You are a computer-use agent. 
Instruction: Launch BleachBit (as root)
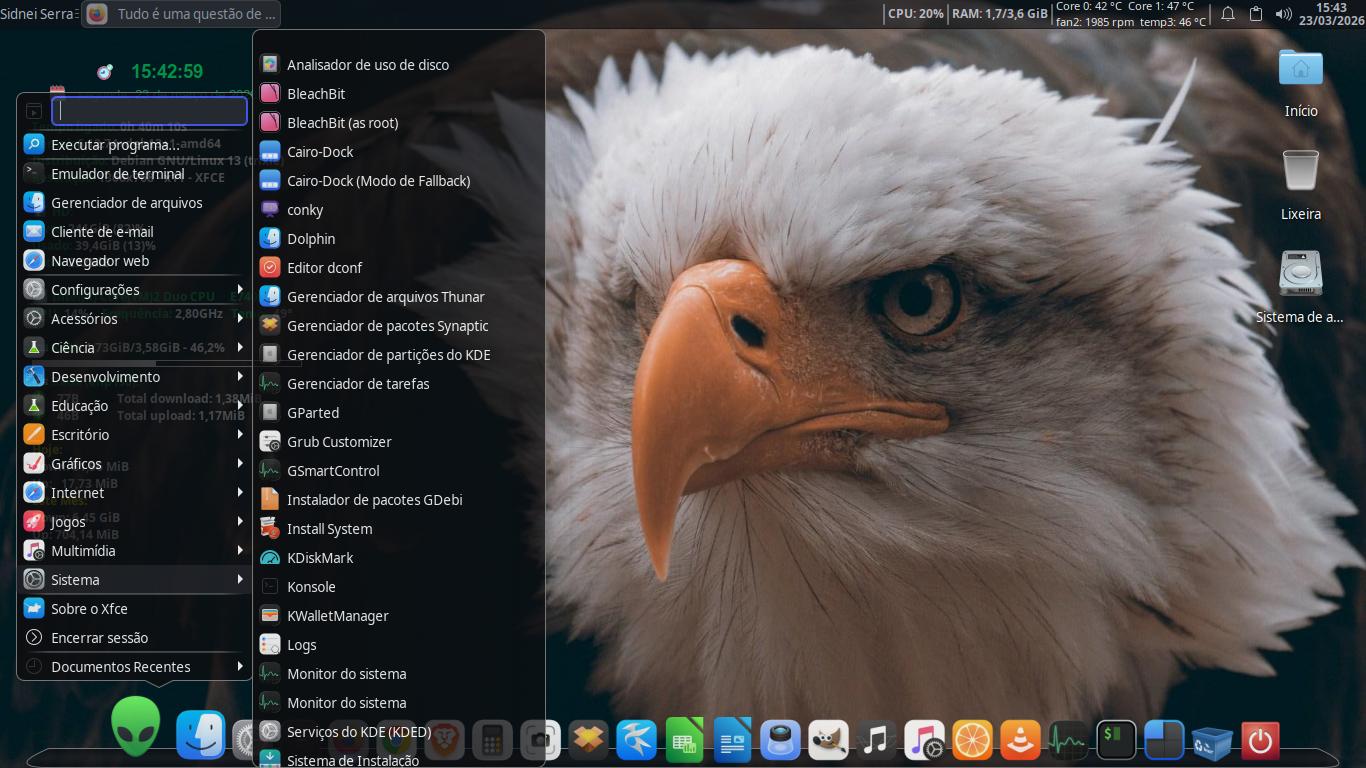pyautogui.click(x=342, y=123)
